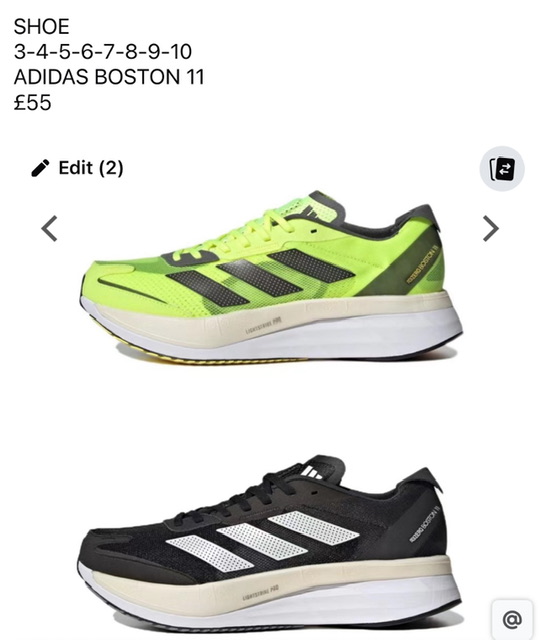Open the Edit (2) photos option
The image size is (539, 640).
(x=77, y=168)
